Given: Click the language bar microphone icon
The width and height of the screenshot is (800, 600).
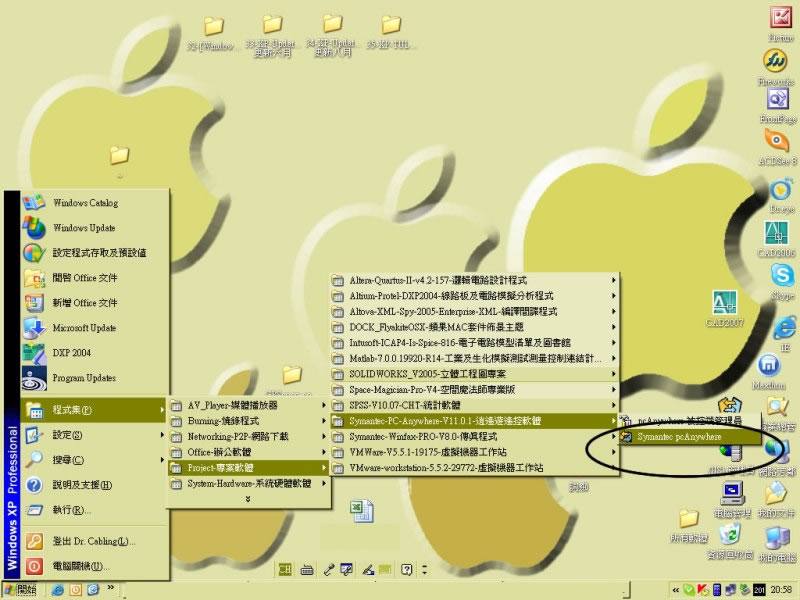Looking at the screenshot, I should (x=329, y=569).
